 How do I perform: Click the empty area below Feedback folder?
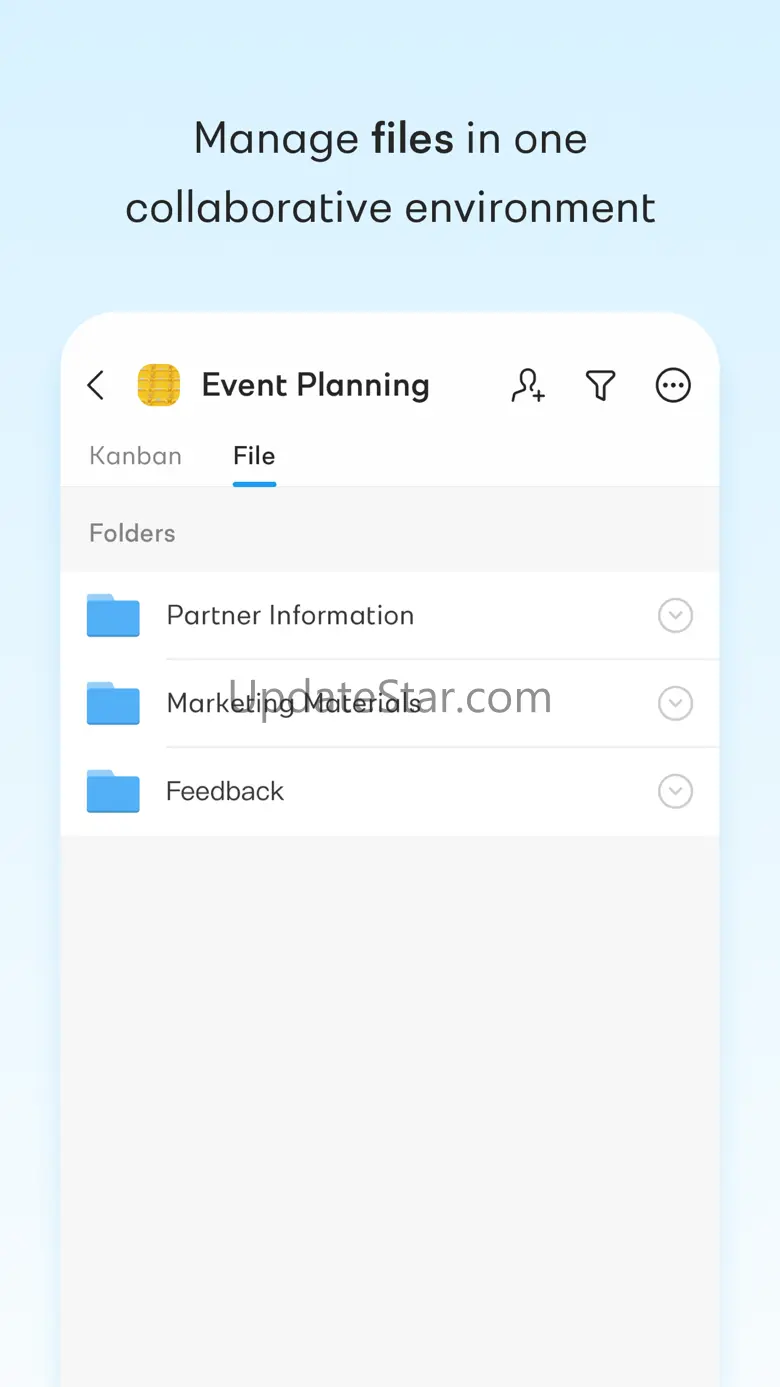390,1050
